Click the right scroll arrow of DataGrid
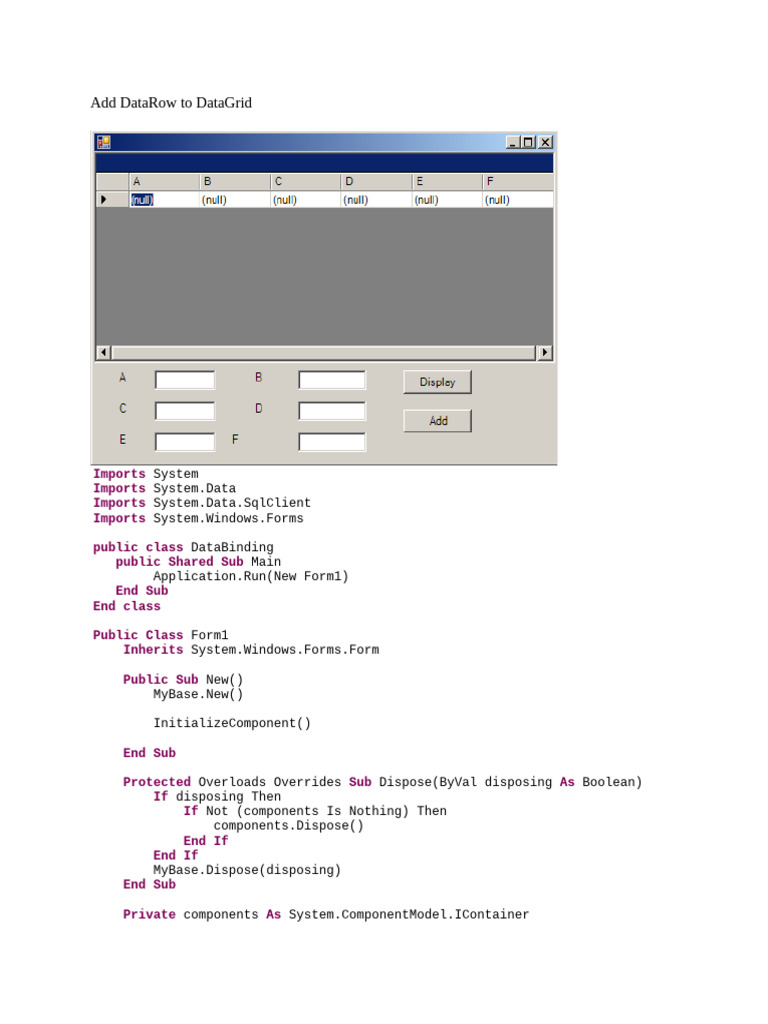The height and width of the screenshot is (1024, 768). click(x=545, y=353)
